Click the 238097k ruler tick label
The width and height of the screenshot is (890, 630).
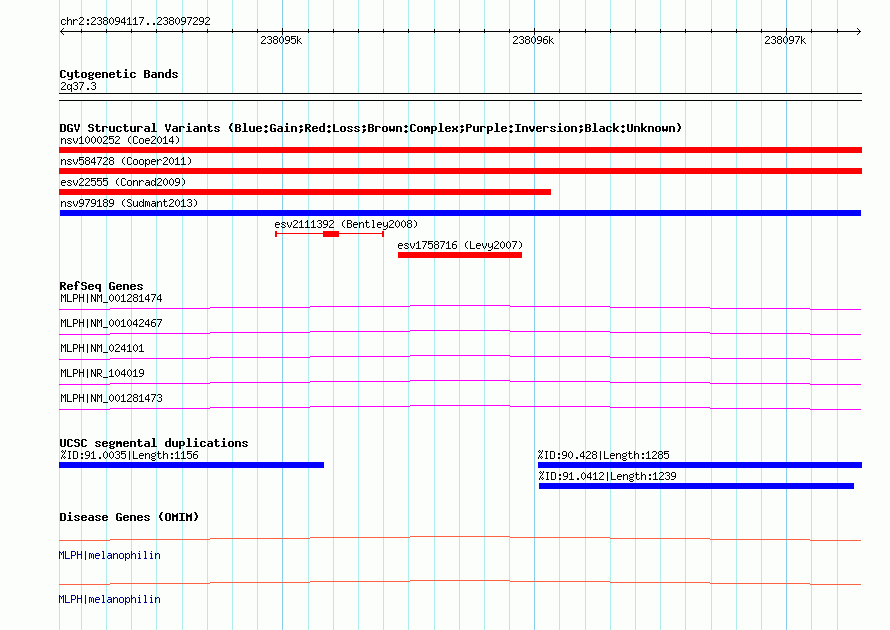coord(785,40)
